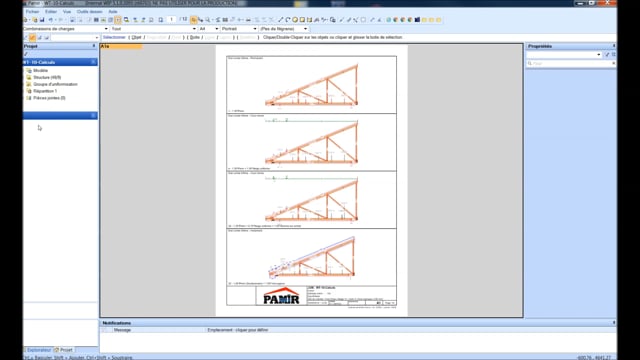Select the Répartition 1 tree item

pos(45,91)
